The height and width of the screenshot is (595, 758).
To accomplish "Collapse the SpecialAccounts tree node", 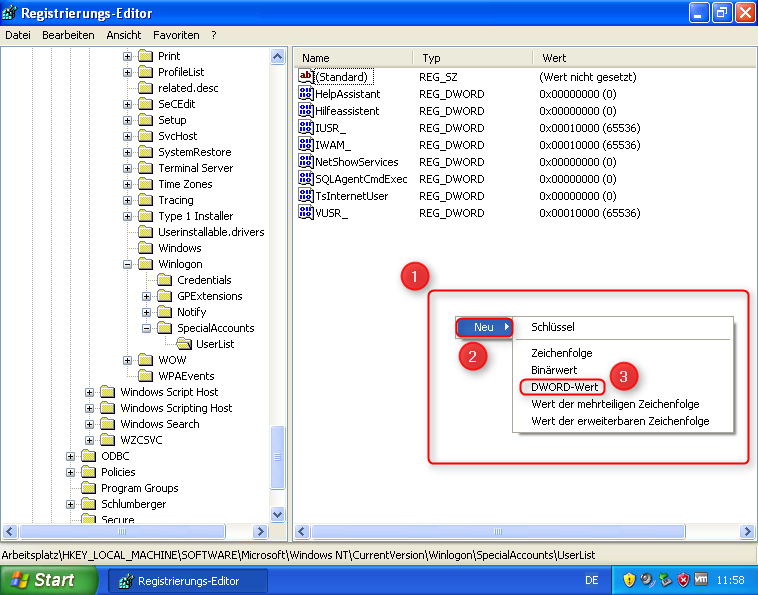I will [x=146, y=328].
